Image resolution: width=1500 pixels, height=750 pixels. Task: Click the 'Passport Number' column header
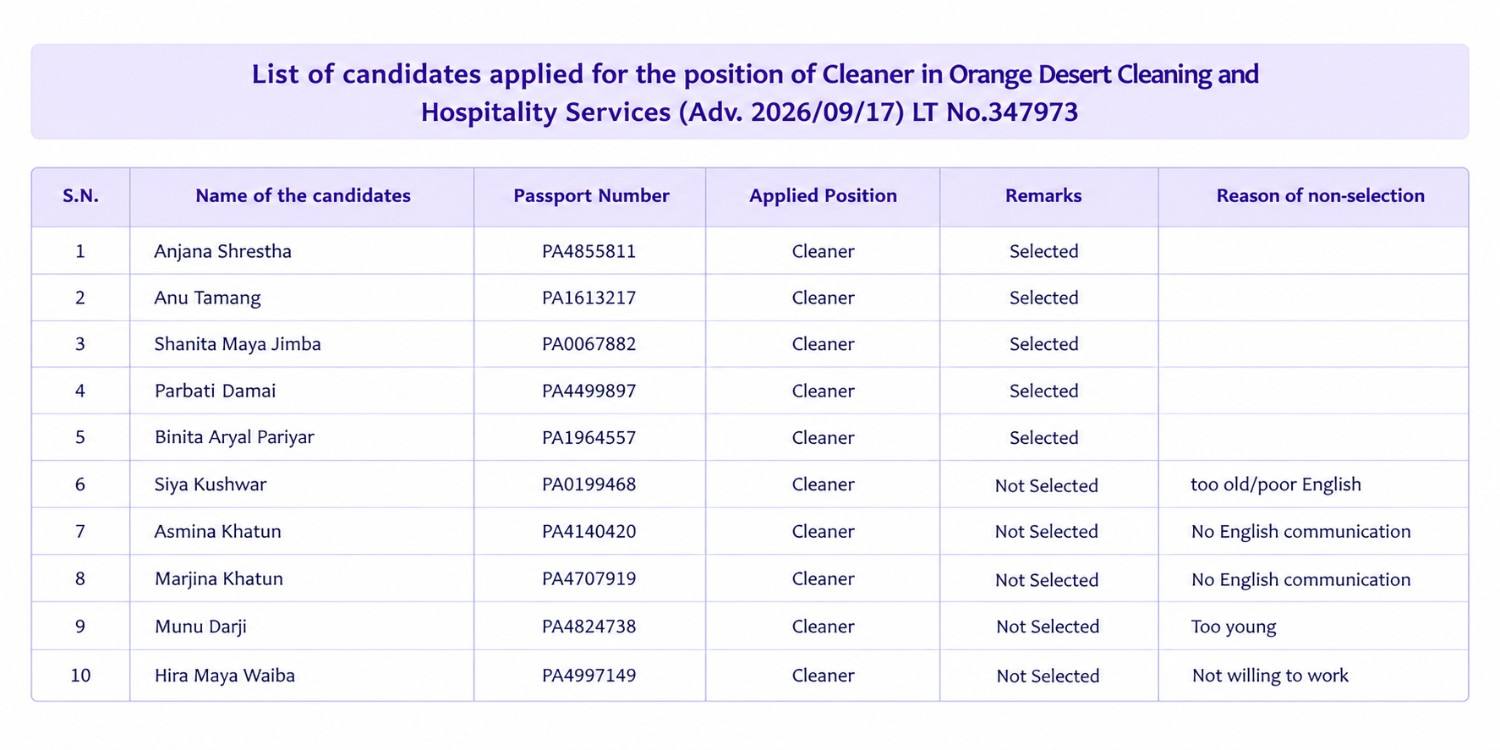[591, 196]
